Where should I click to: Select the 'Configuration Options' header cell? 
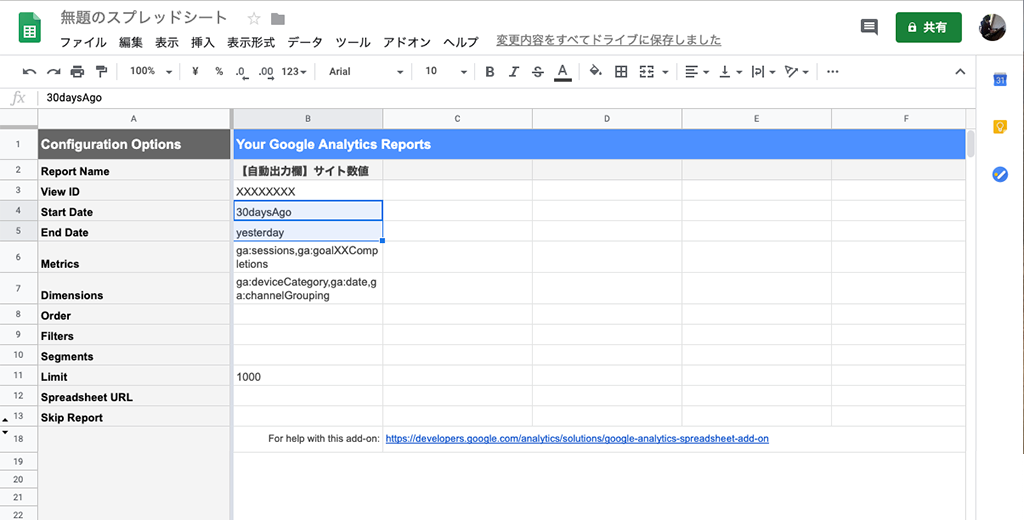click(134, 144)
